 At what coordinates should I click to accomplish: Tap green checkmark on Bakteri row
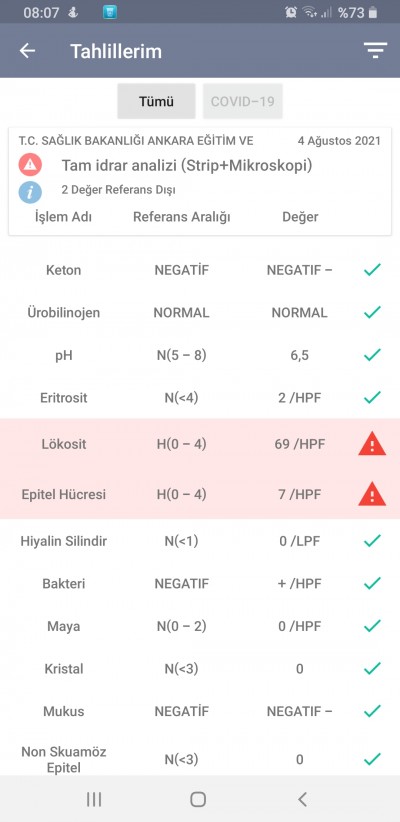pos(372,583)
